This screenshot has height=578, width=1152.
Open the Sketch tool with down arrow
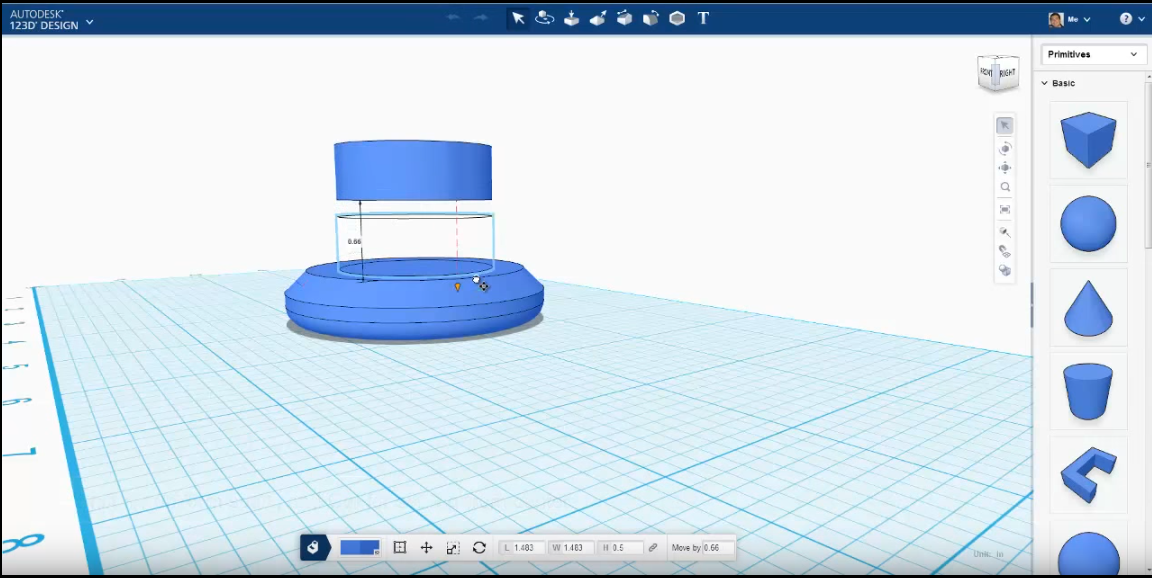(571, 18)
